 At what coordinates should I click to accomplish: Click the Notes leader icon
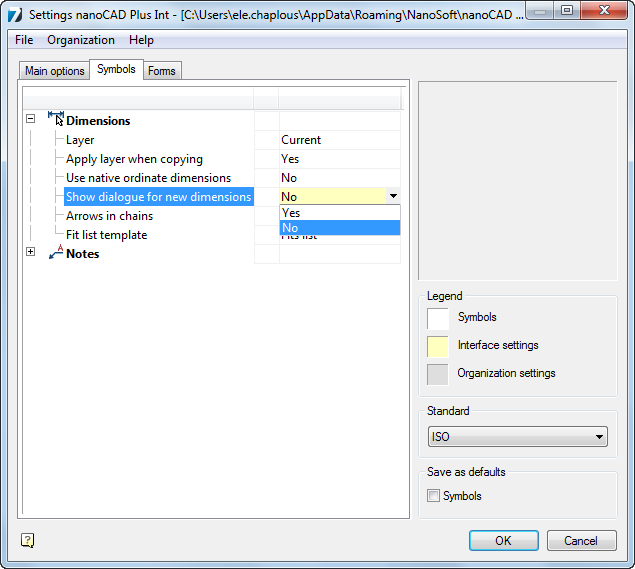[56, 252]
